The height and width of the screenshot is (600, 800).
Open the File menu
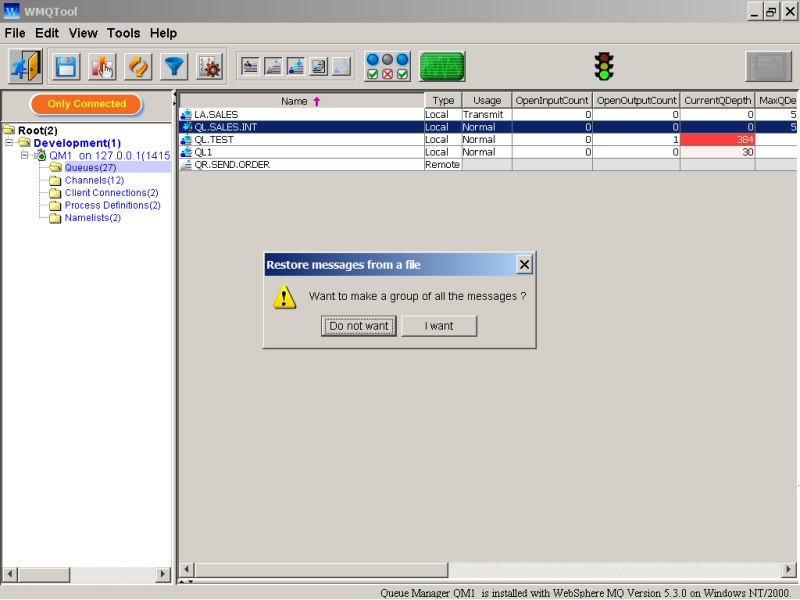(x=15, y=33)
